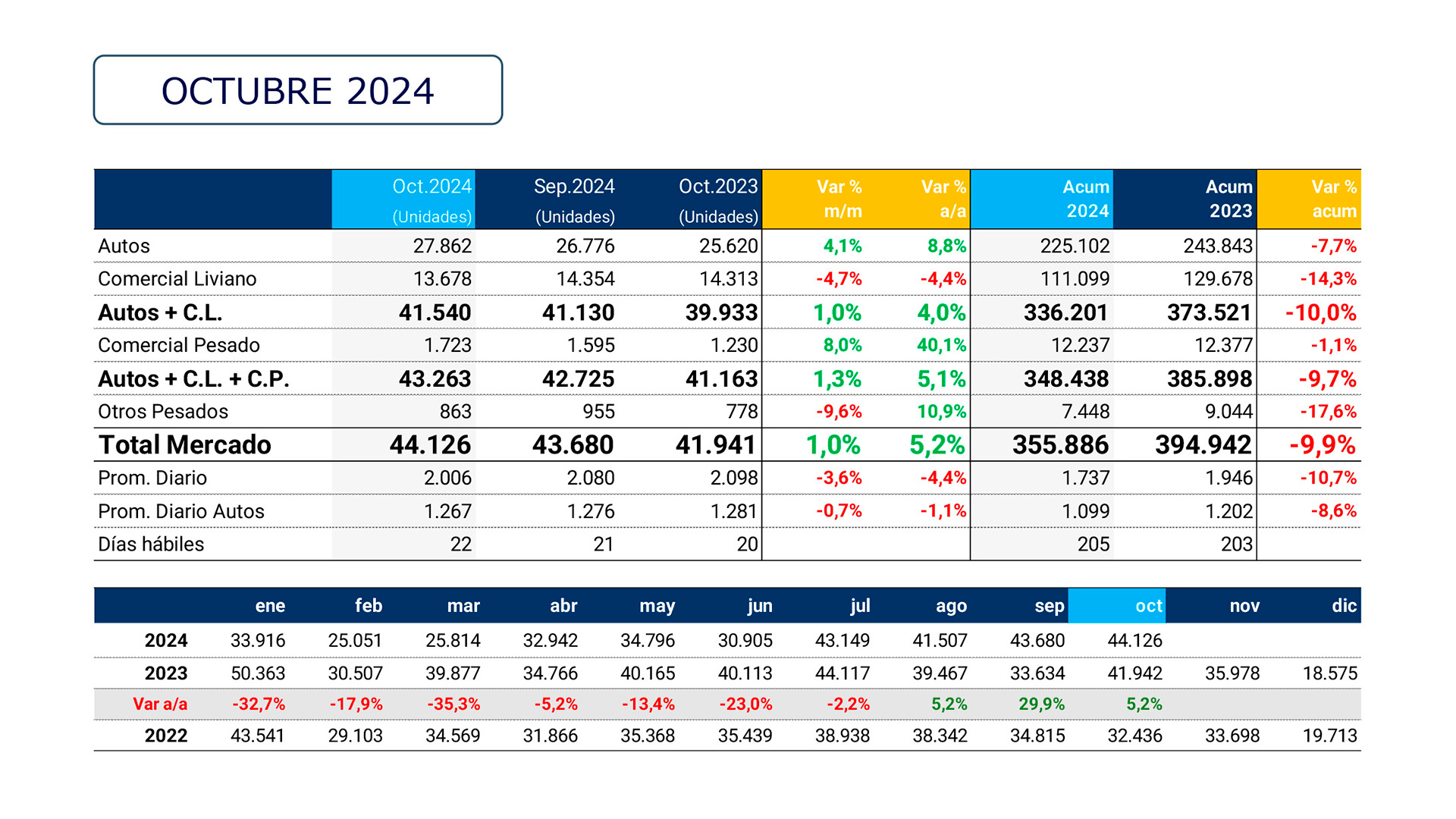Select the Autos + C.L. row label
The height and width of the screenshot is (819, 1456).
pos(160,312)
